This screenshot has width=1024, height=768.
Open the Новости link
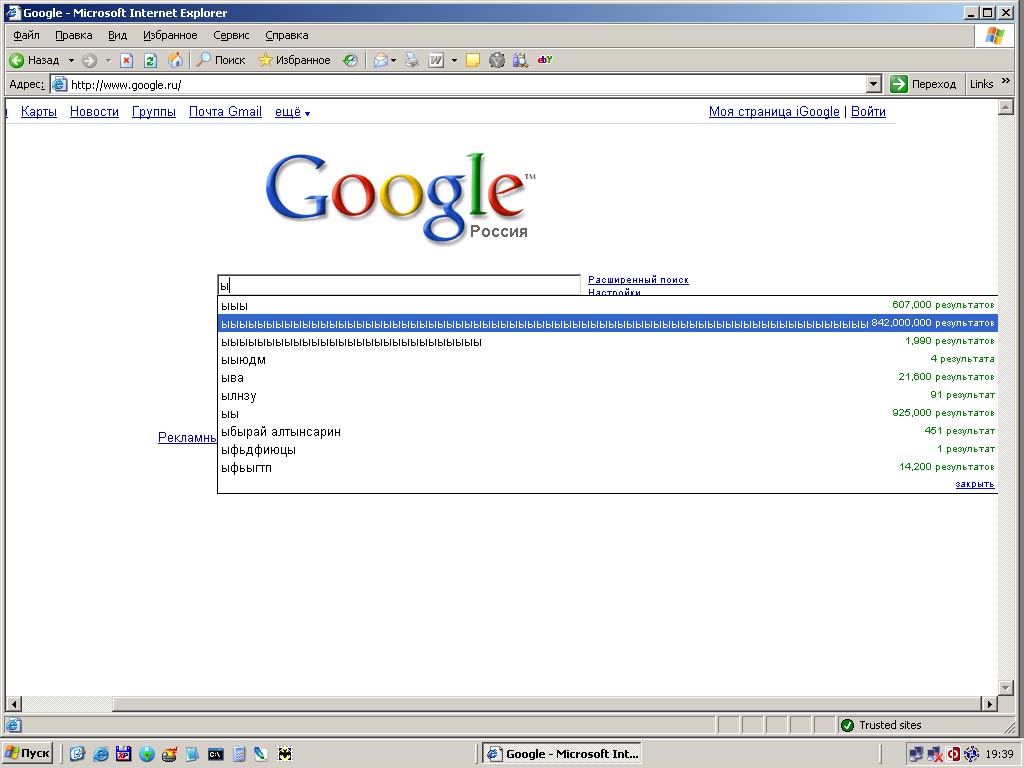[94, 112]
